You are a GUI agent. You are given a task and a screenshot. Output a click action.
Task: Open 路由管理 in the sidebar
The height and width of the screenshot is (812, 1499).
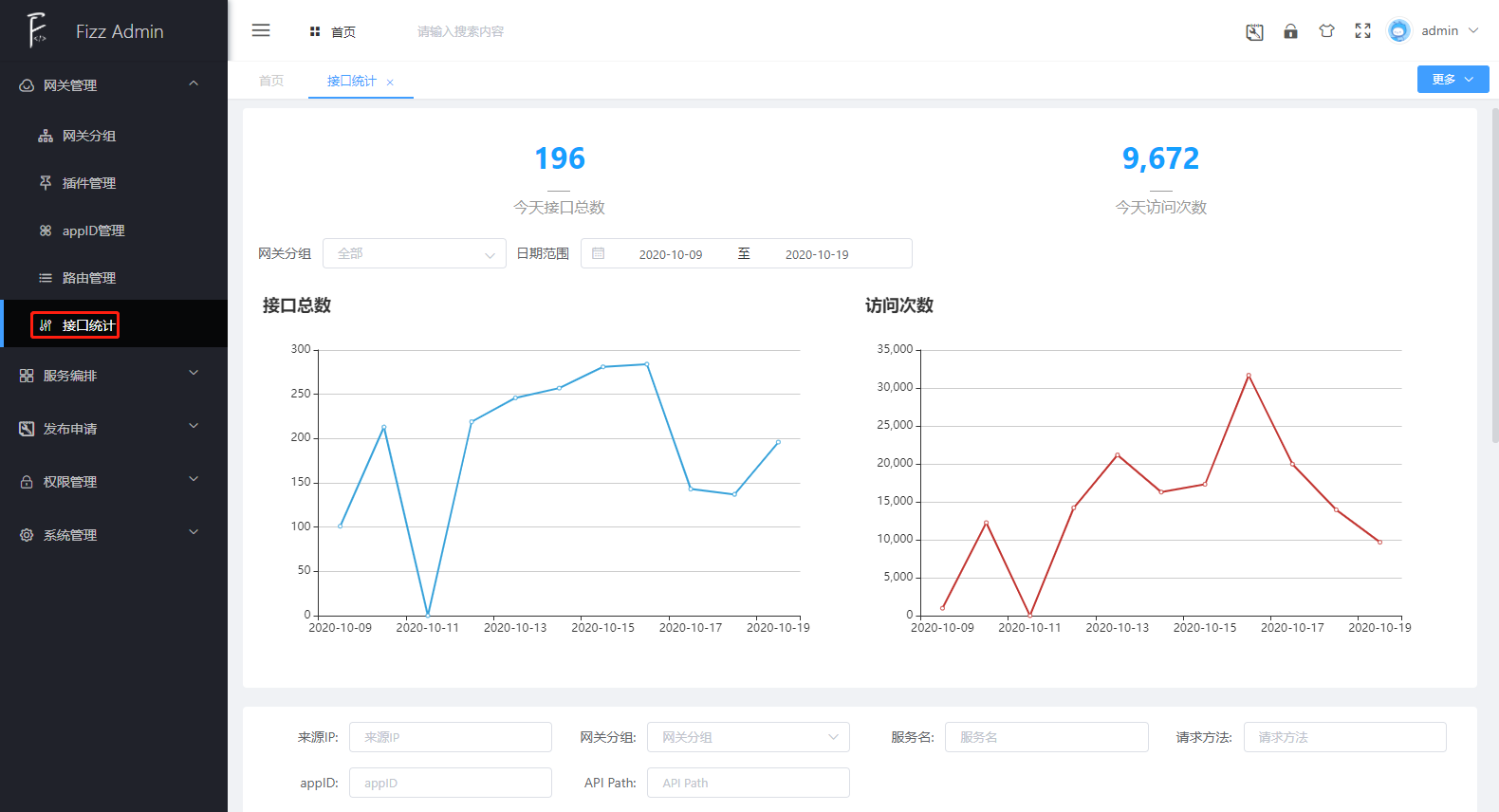pos(88,278)
